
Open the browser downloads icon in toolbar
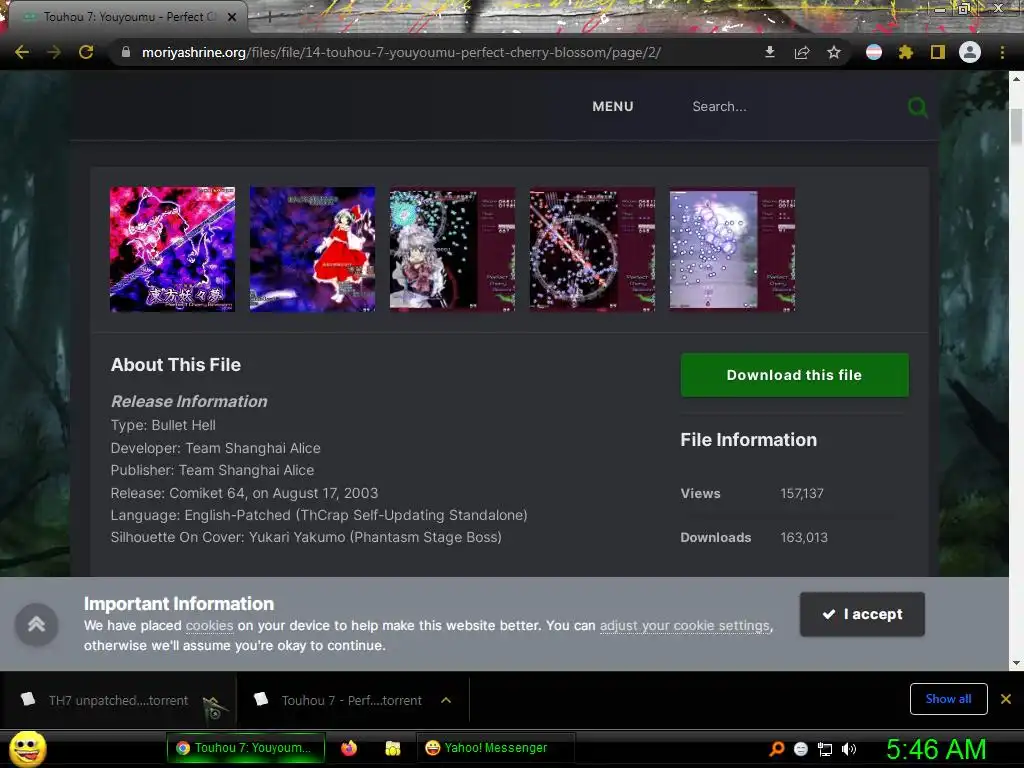click(770, 52)
